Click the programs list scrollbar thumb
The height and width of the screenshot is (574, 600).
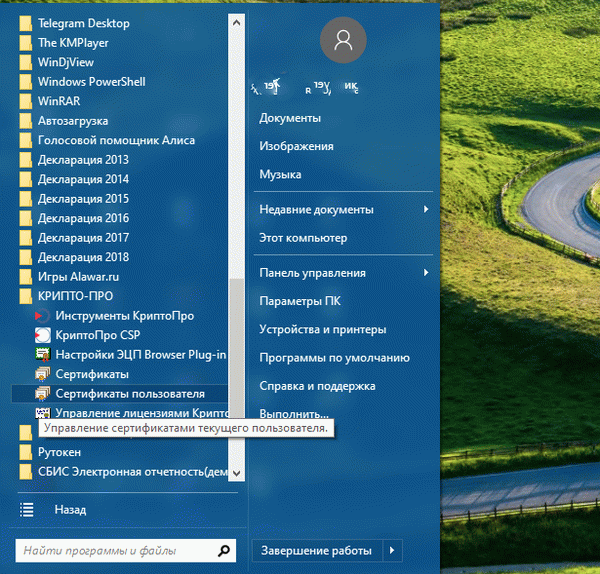tap(236, 348)
